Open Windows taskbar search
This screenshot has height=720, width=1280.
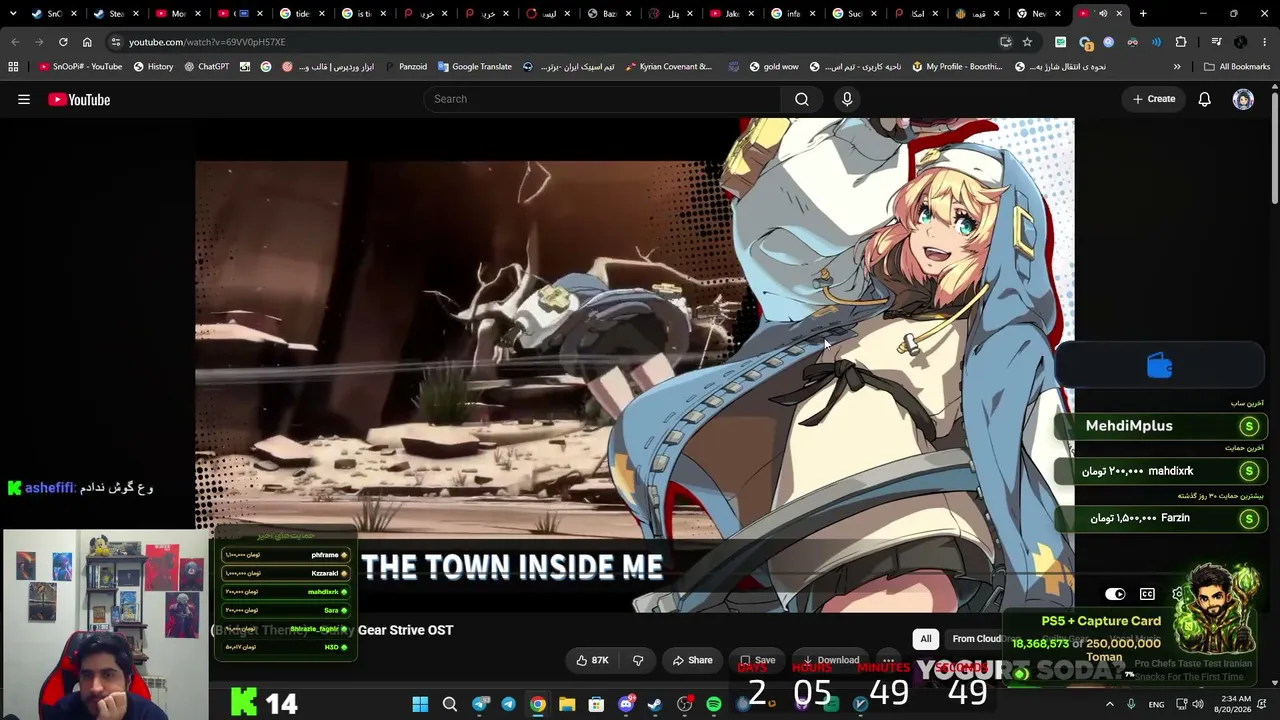coord(450,704)
